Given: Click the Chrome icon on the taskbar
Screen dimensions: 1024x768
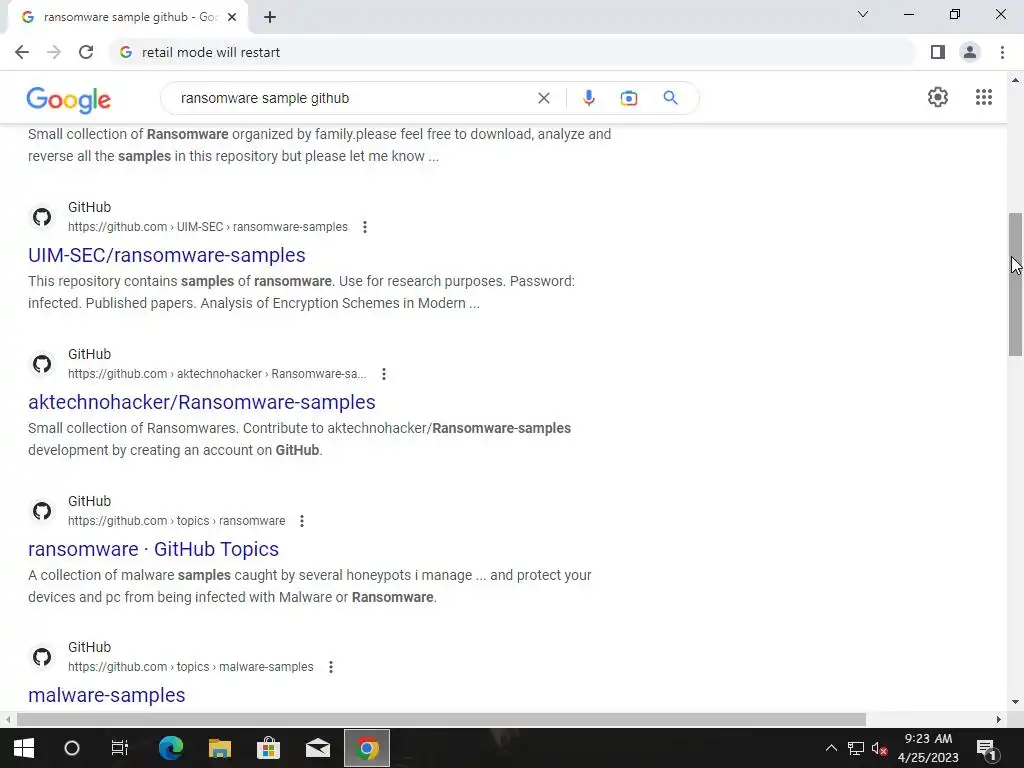Looking at the screenshot, I should [x=367, y=748].
